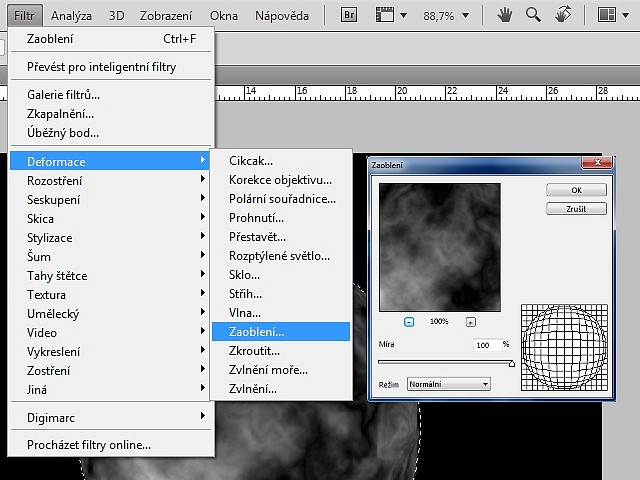Open the 3D menu
The width and height of the screenshot is (640, 480).
pos(116,16)
